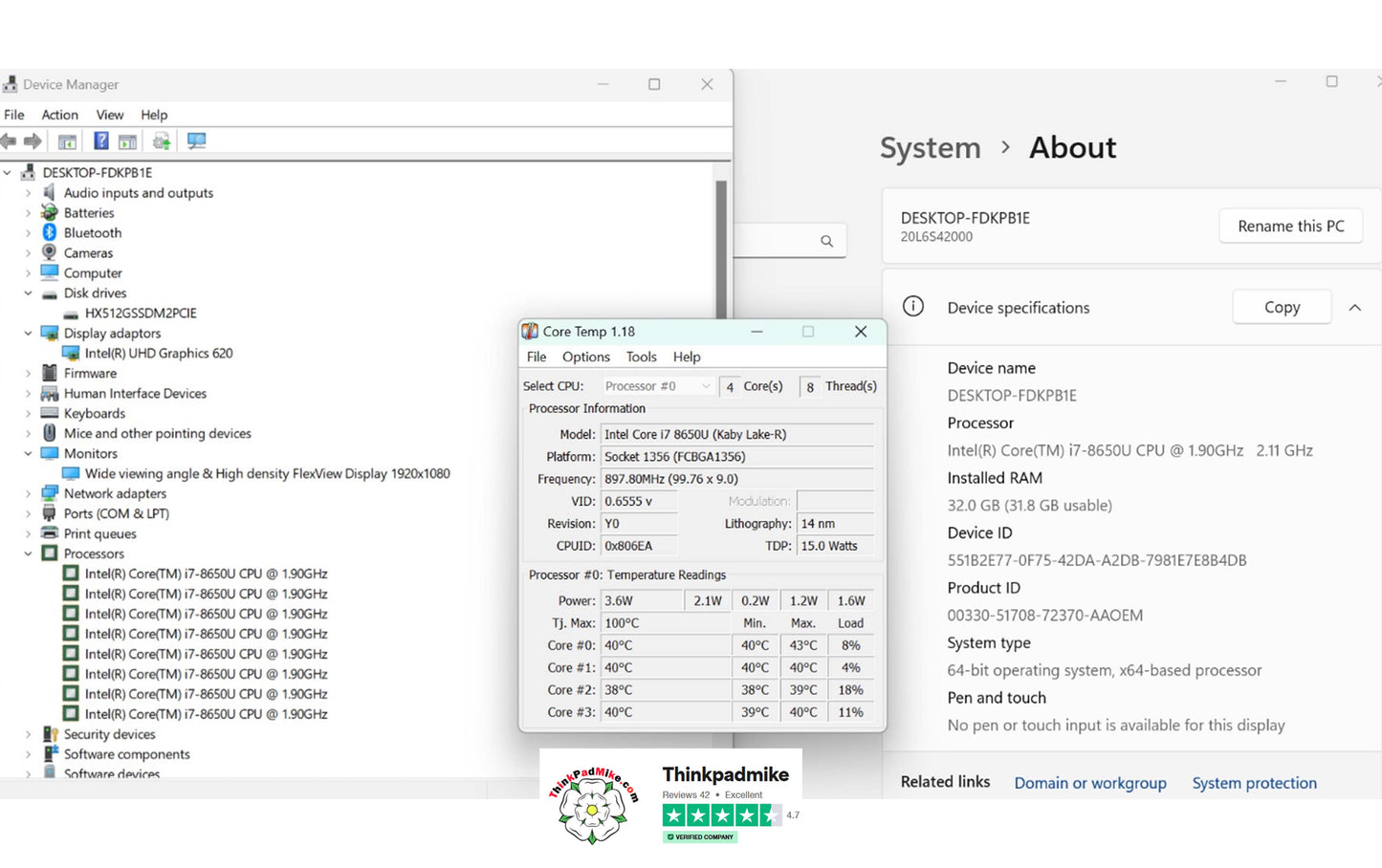The image size is (1382, 868).
Task: Open the Core Temp Help menu
Action: [687, 357]
